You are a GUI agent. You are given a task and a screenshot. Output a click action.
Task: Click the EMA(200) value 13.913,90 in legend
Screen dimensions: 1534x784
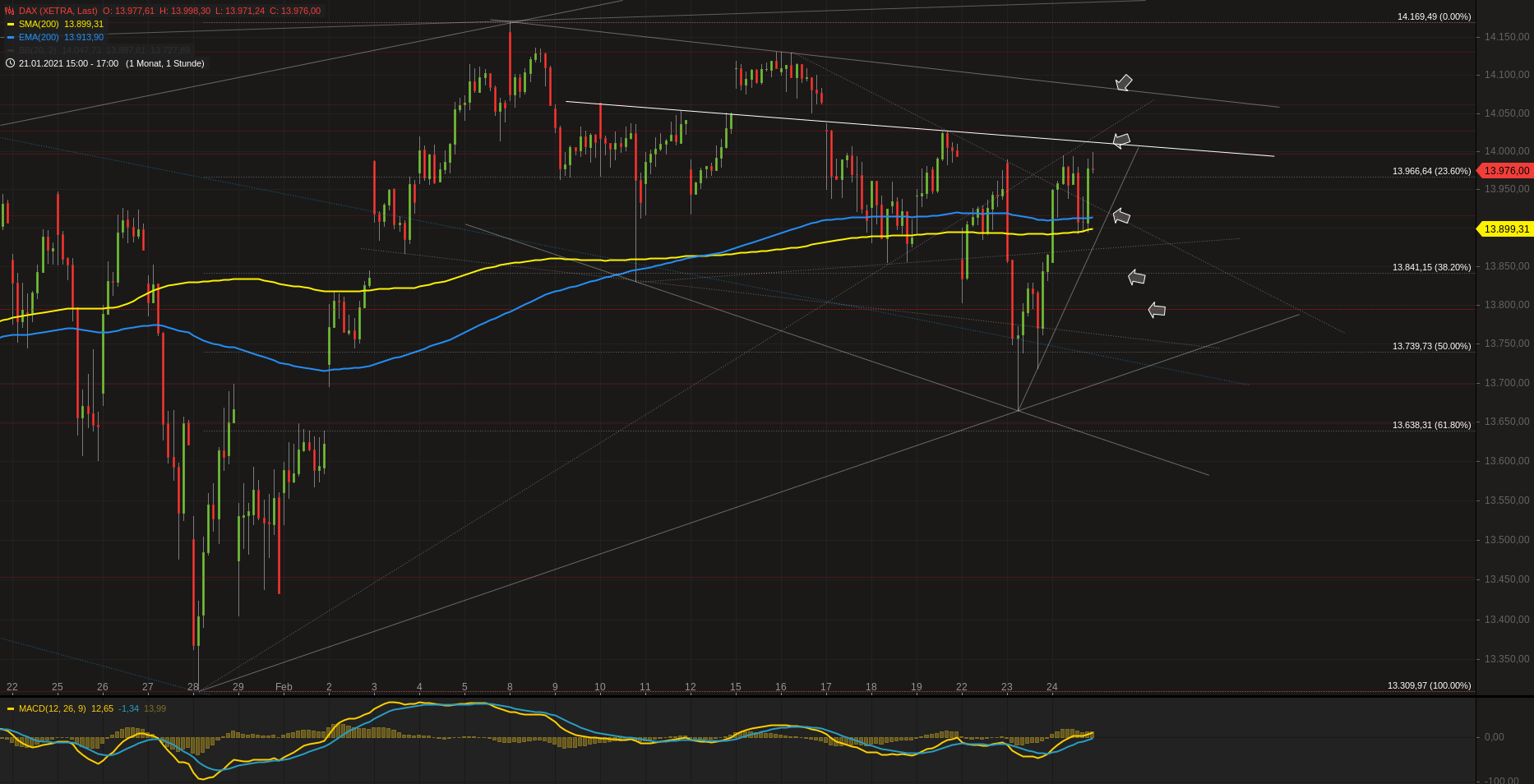[84, 38]
